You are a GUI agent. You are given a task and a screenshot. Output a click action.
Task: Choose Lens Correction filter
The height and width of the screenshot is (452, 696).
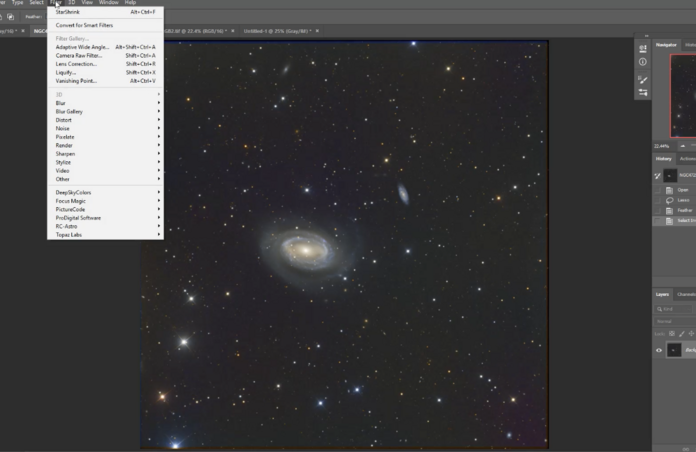(x=106, y=64)
